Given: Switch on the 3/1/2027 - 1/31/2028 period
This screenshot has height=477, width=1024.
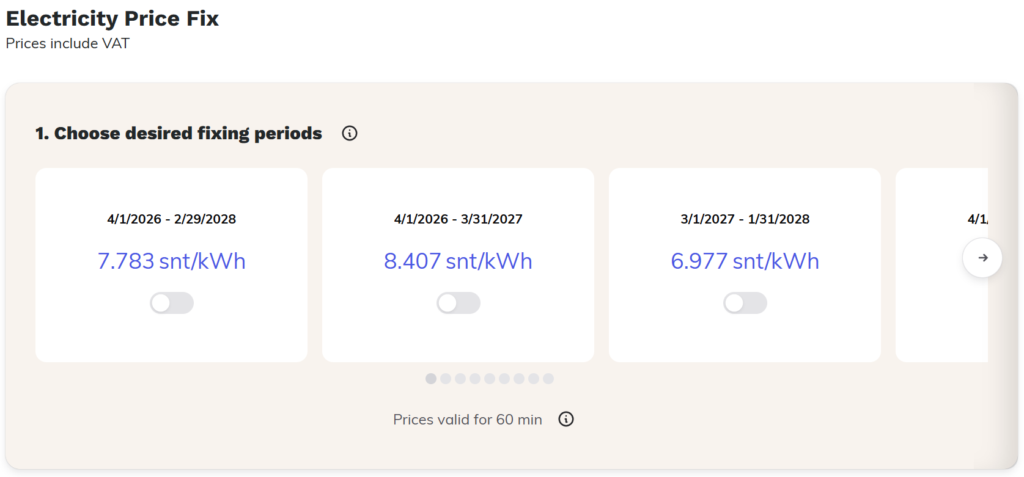Looking at the screenshot, I should tap(745, 303).
